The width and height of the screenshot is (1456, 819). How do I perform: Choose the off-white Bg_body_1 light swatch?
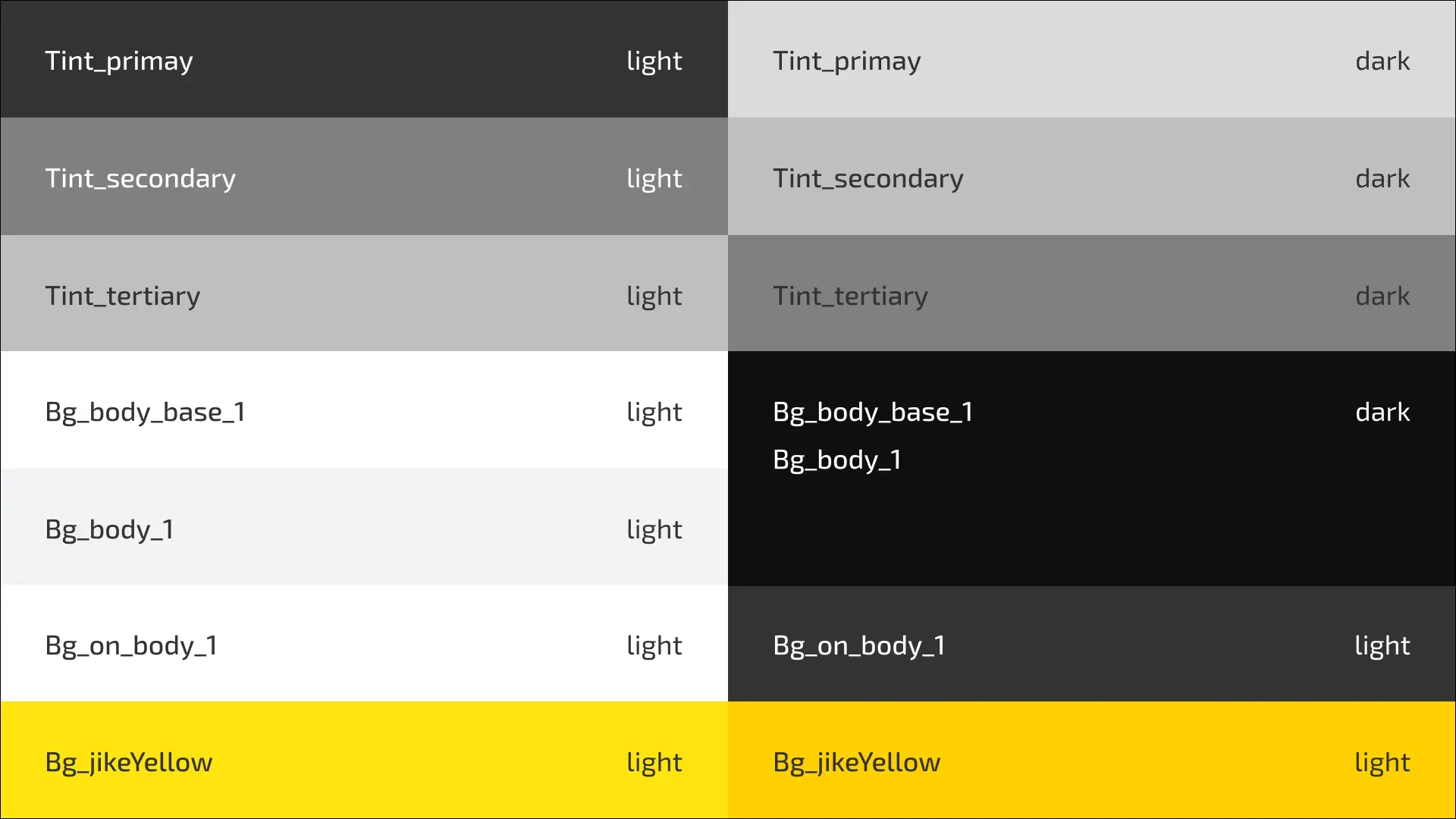point(364,527)
